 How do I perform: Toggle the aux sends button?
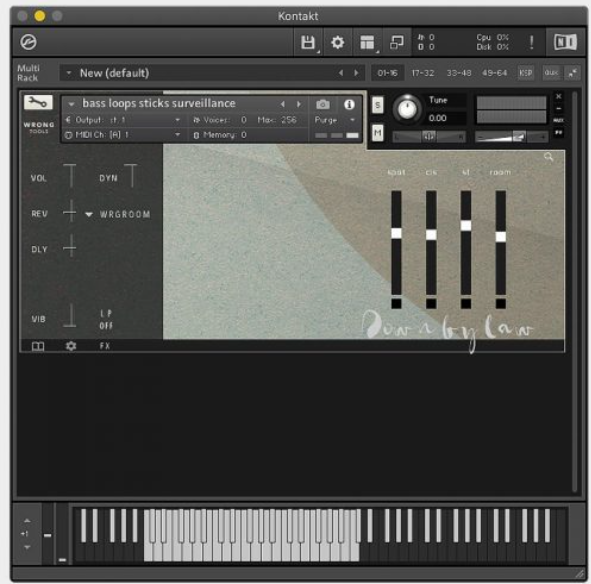point(559,120)
